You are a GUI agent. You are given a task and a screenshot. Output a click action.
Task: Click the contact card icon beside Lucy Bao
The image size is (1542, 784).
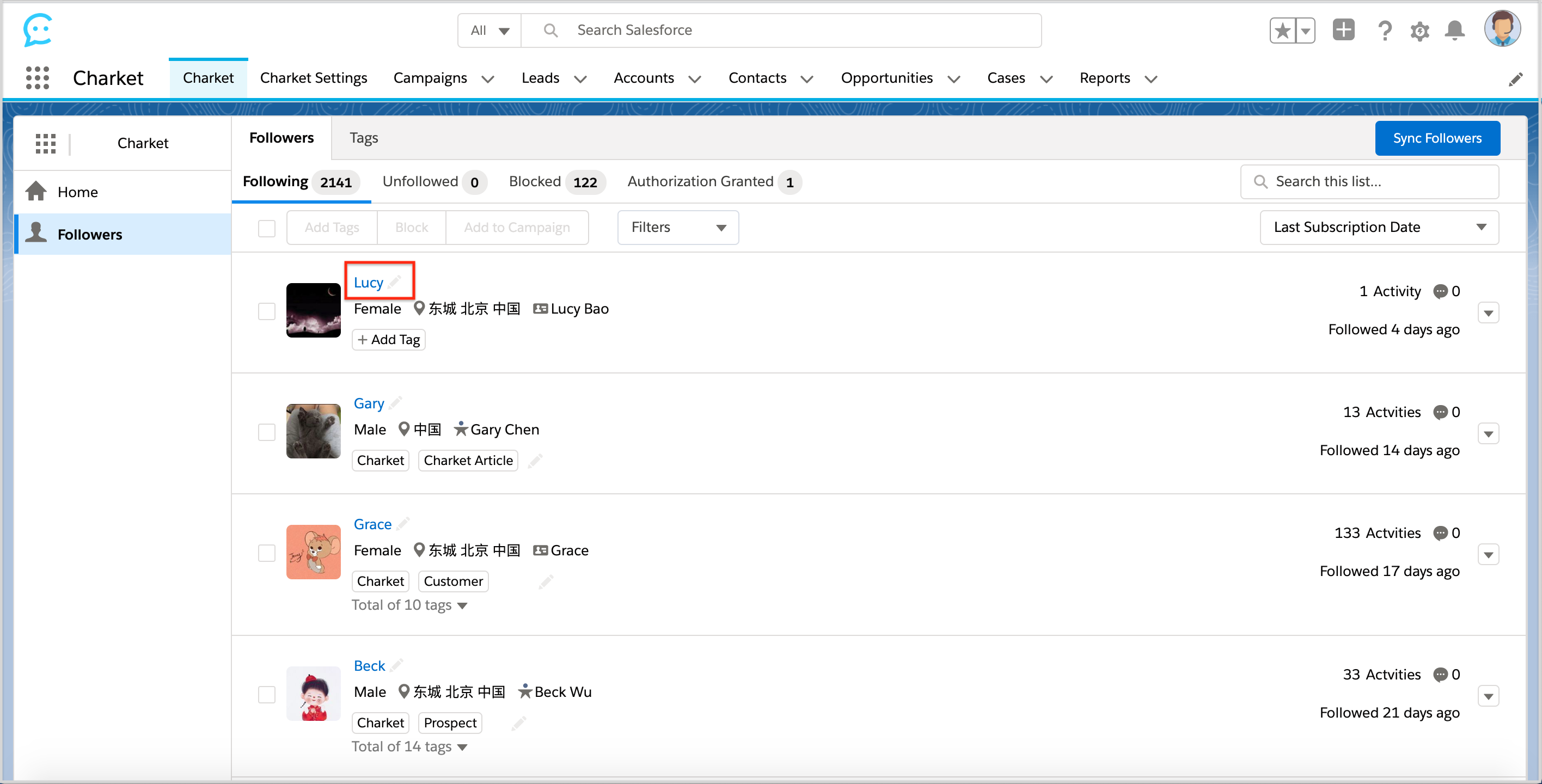click(x=540, y=309)
